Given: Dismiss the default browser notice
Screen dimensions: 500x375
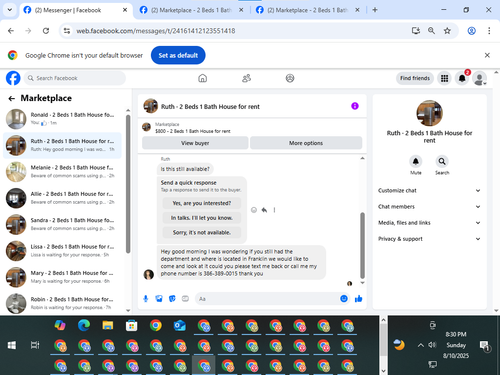Looking at the screenshot, I should point(487,55).
